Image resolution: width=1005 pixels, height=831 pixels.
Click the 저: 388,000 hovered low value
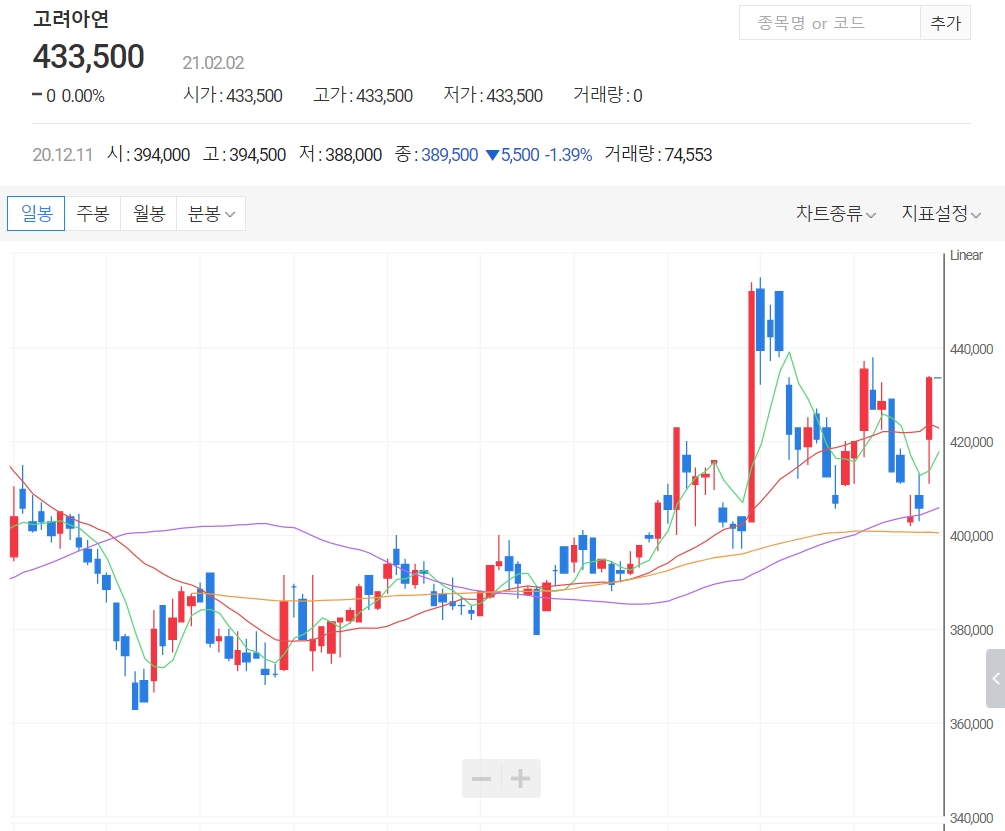tap(340, 154)
